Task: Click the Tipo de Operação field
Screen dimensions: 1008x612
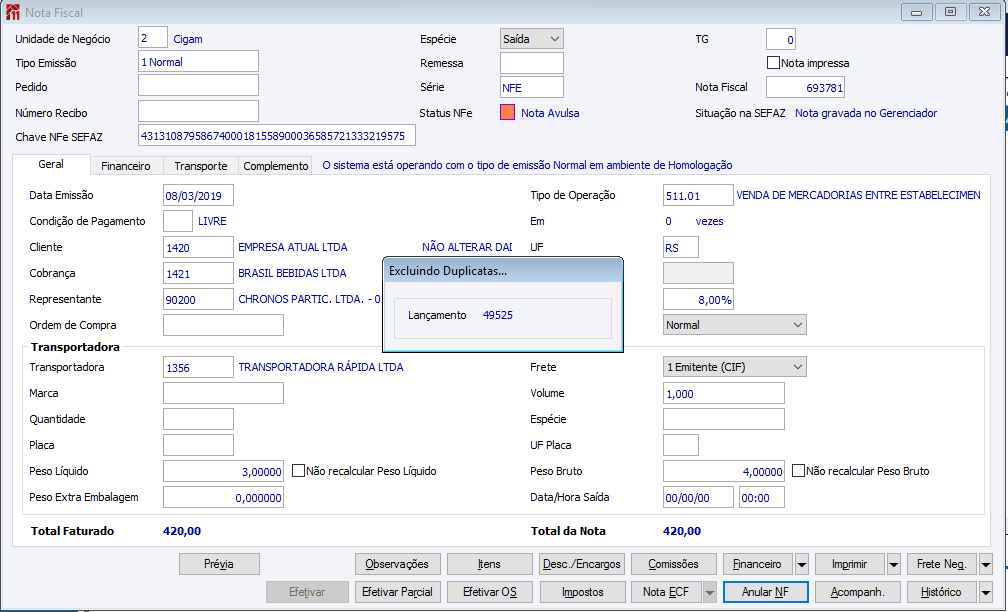Action: (698, 195)
